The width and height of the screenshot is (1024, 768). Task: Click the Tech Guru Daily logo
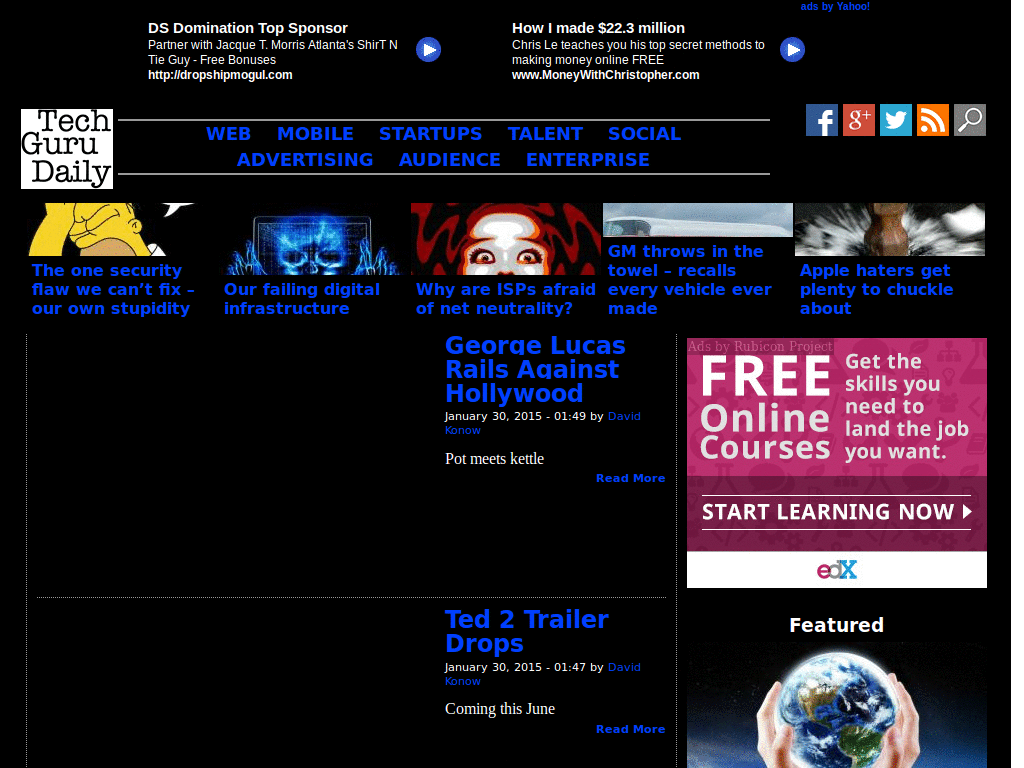coord(67,149)
